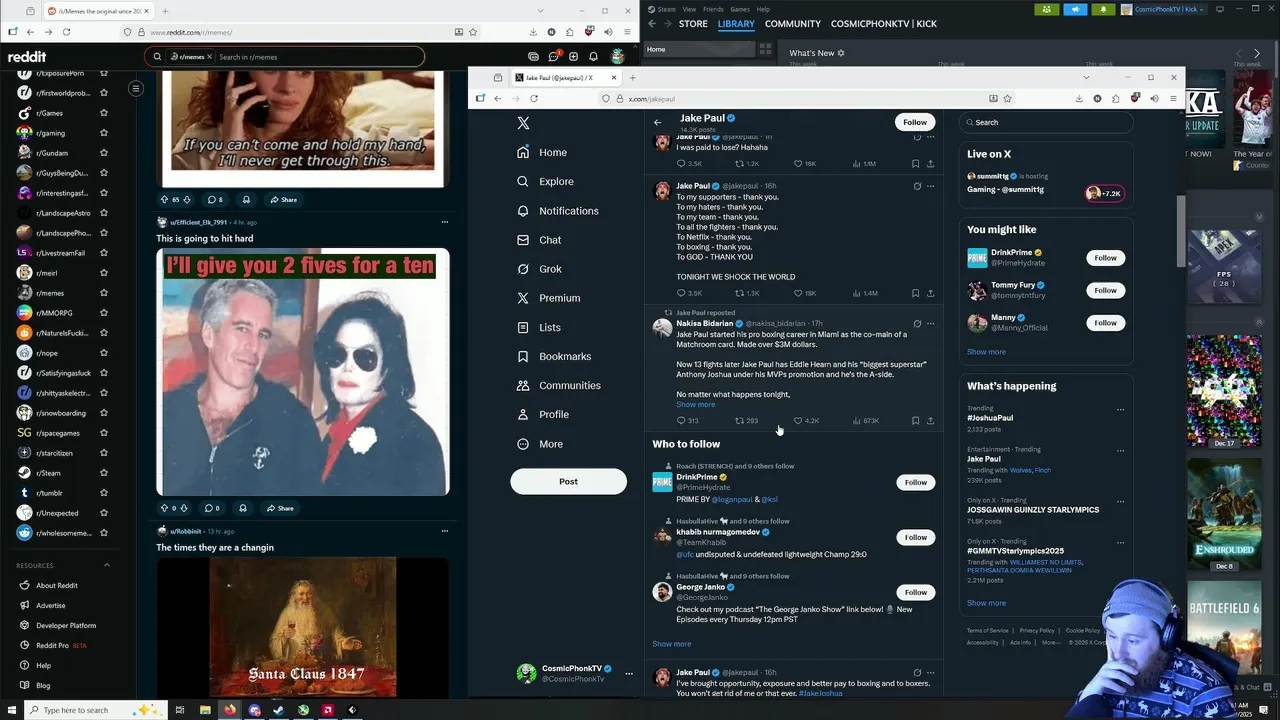Image resolution: width=1280 pixels, height=720 pixels.
Task: Give award on the Reddit post with 65 votes
Action: [246, 199]
